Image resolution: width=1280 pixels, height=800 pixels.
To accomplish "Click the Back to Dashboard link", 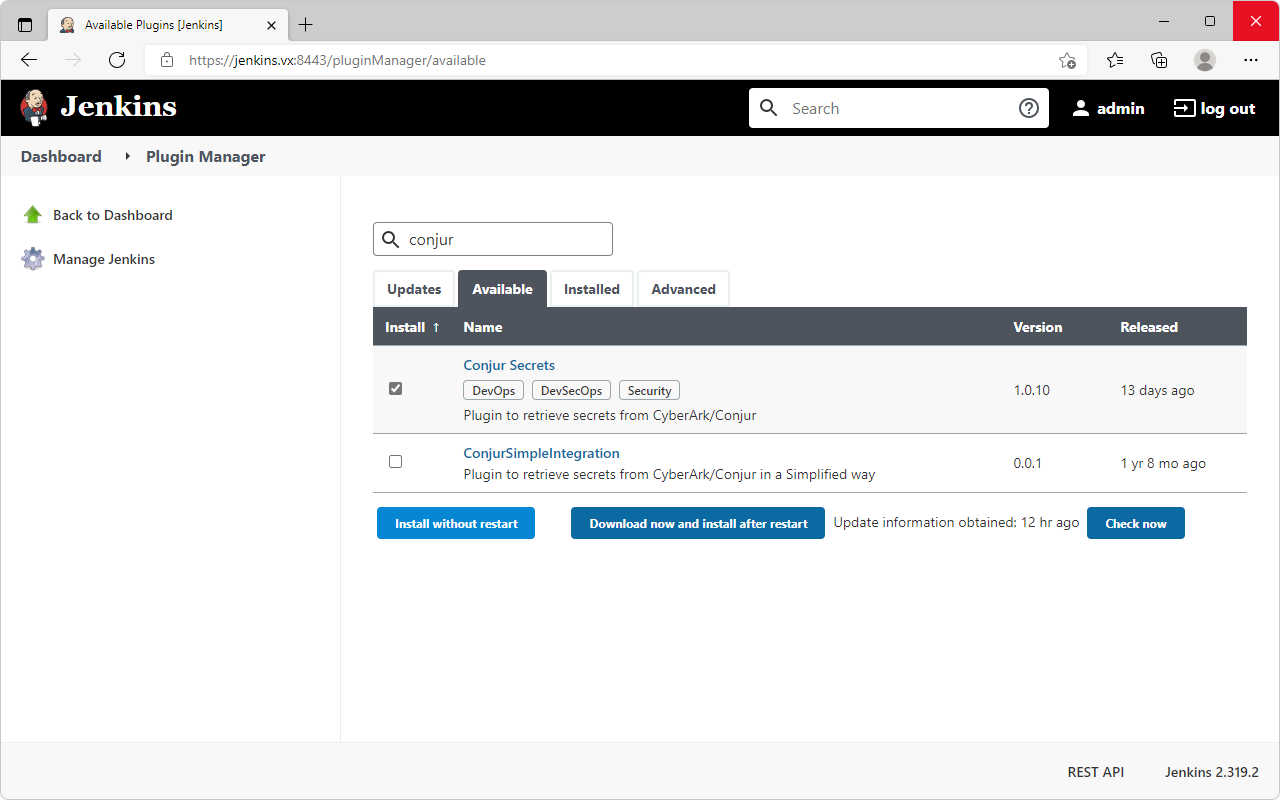I will click(x=113, y=215).
